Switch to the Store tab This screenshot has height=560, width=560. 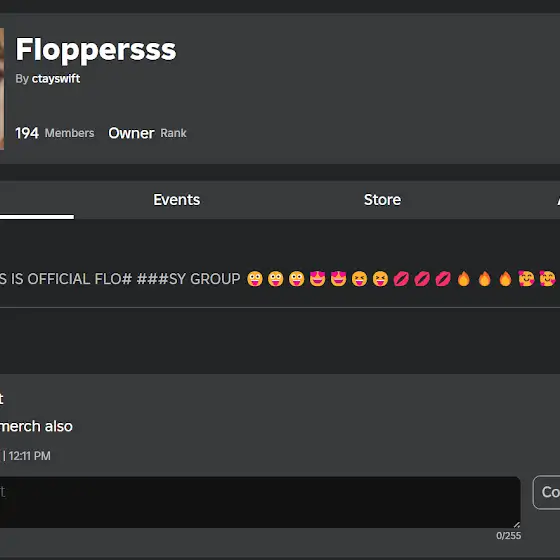[382, 200]
